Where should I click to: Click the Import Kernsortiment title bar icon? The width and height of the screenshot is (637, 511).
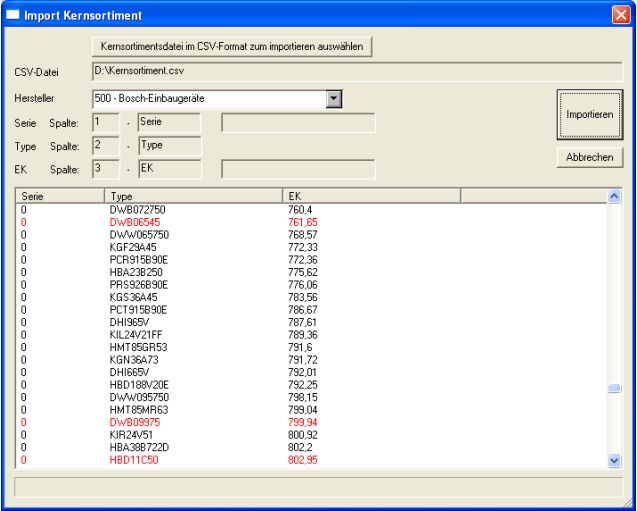pyautogui.click(x=12, y=15)
